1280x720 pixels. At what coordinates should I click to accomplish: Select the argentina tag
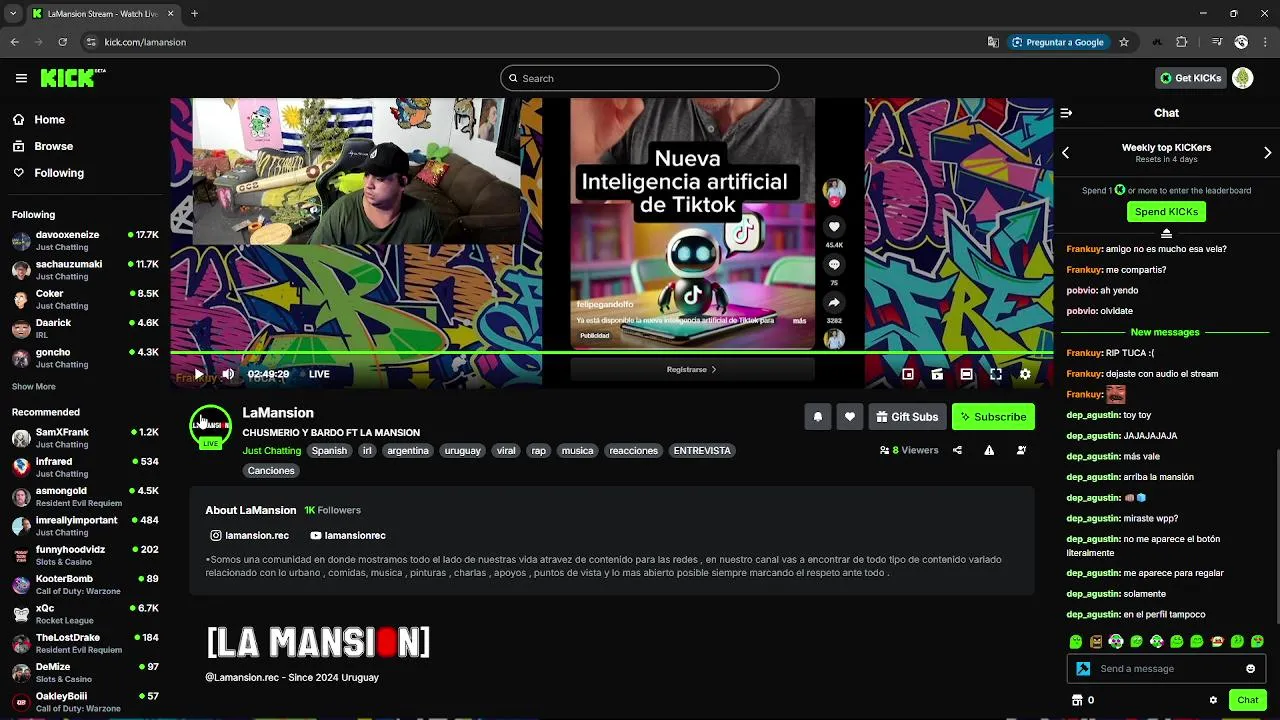click(408, 451)
